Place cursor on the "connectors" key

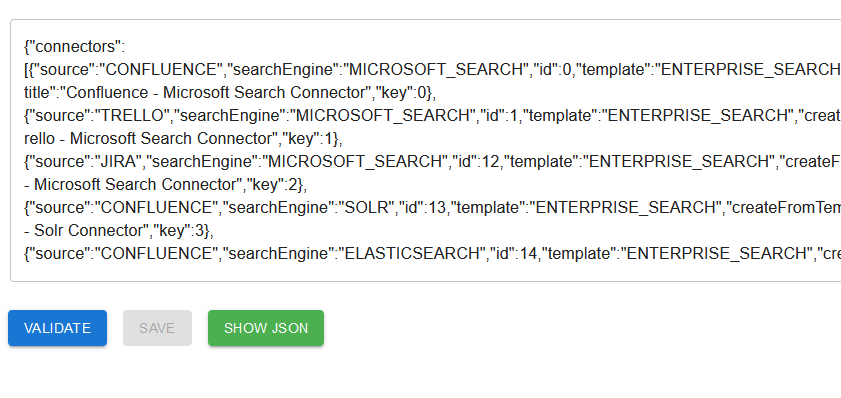74,47
